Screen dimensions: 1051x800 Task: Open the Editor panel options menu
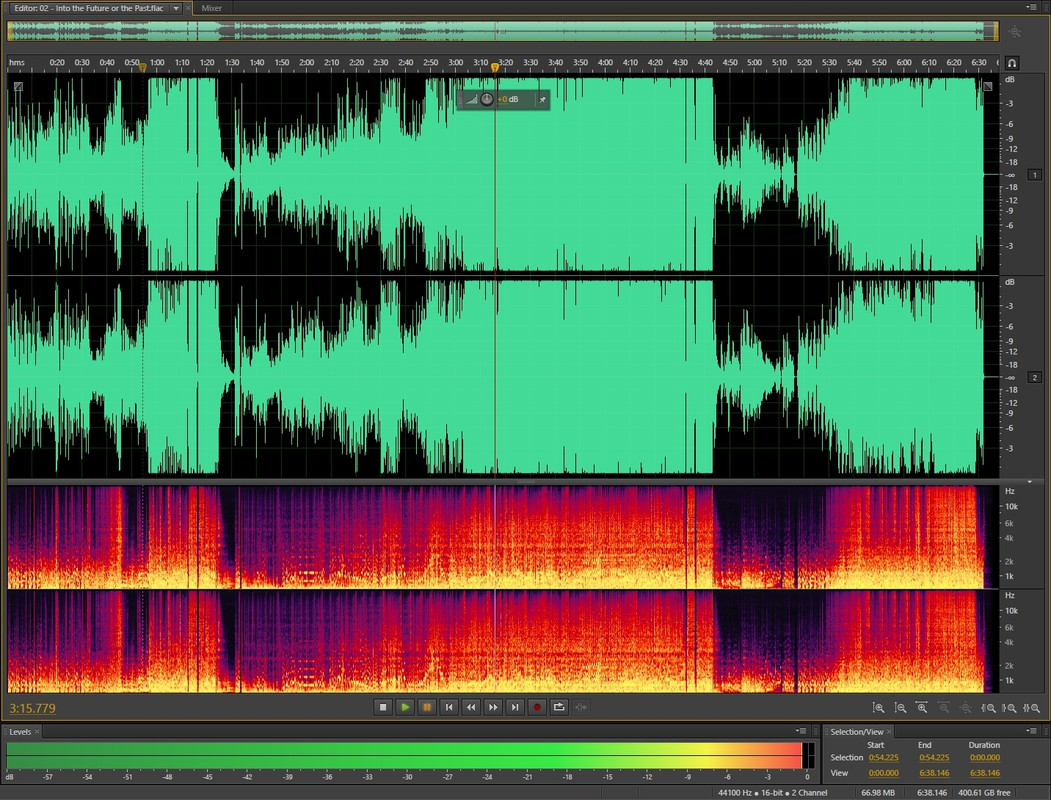(x=1031, y=7)
